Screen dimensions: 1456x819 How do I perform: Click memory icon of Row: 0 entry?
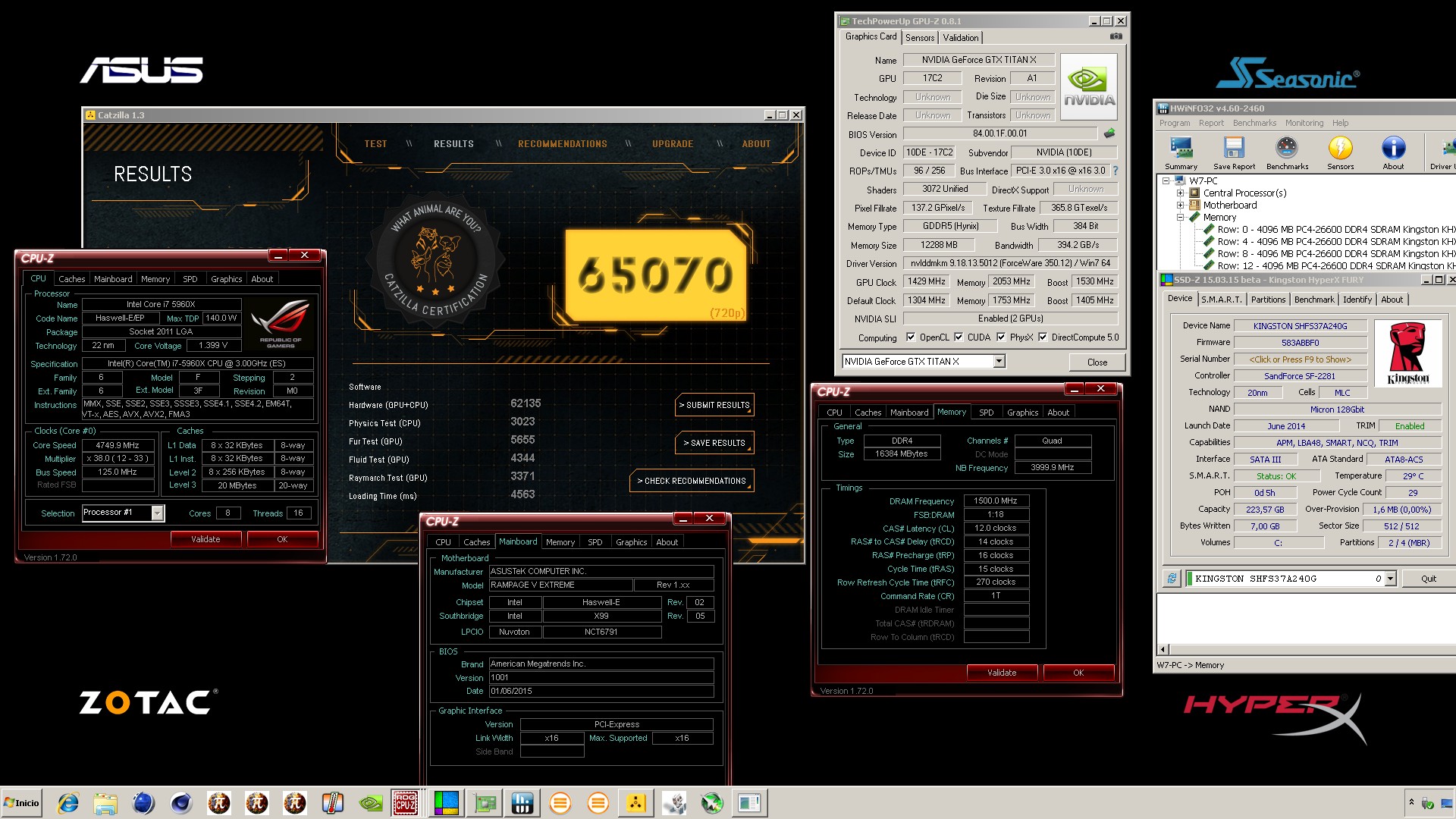tap(1210, 229)
